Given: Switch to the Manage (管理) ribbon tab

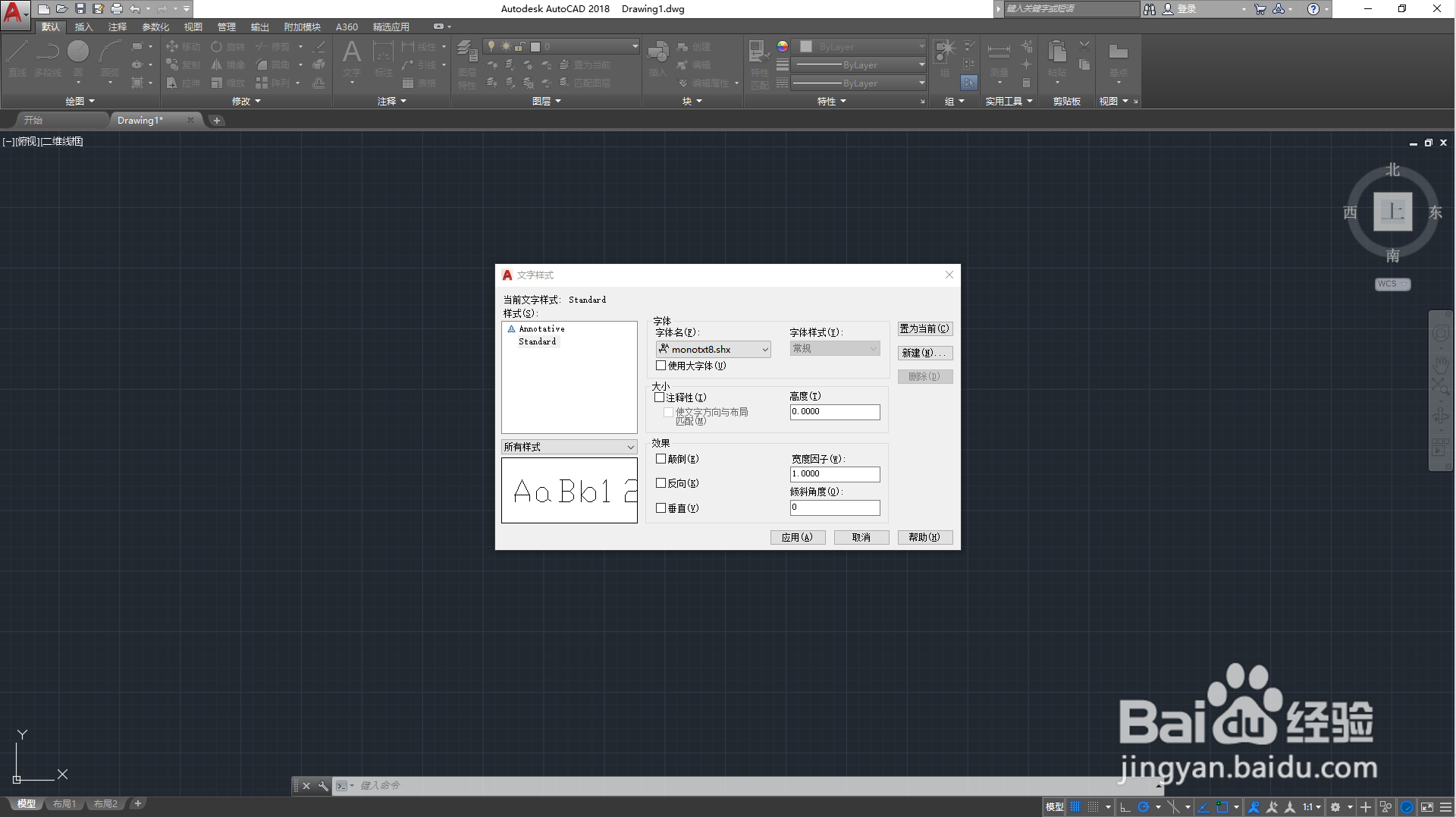Looking at the screenshot, I should click(x=227, y=27).
